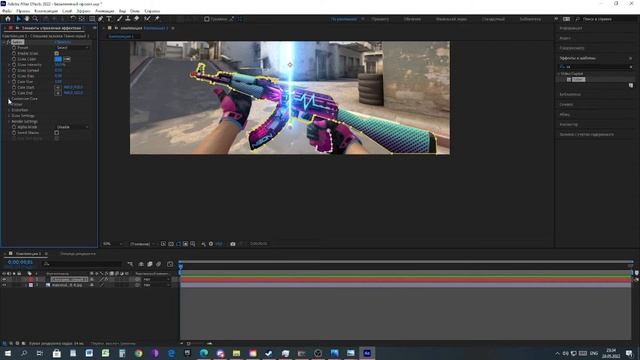
Task: Click the Glow Spread value
Action: tap(58, 70)
